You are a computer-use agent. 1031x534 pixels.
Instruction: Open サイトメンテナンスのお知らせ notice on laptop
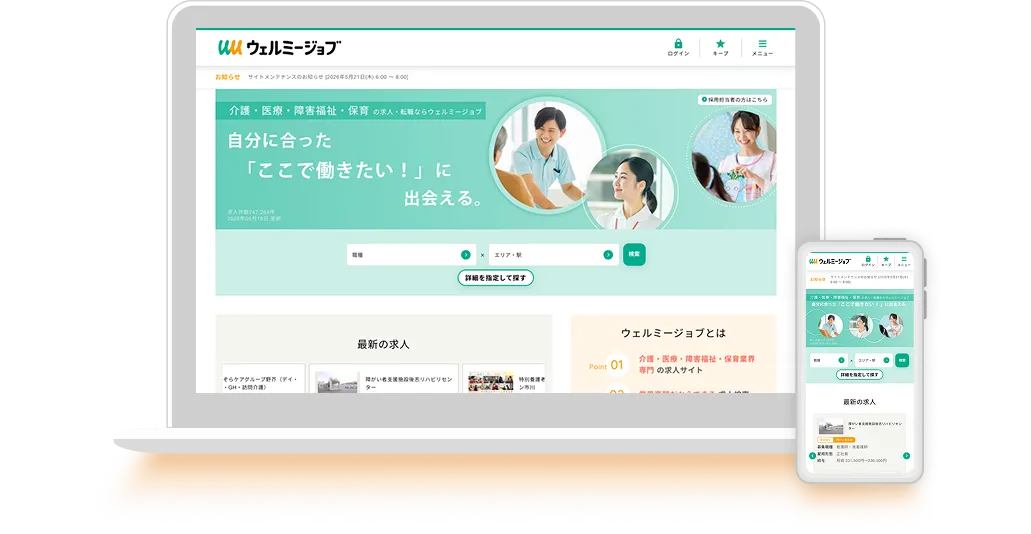(x=327, y=77)
